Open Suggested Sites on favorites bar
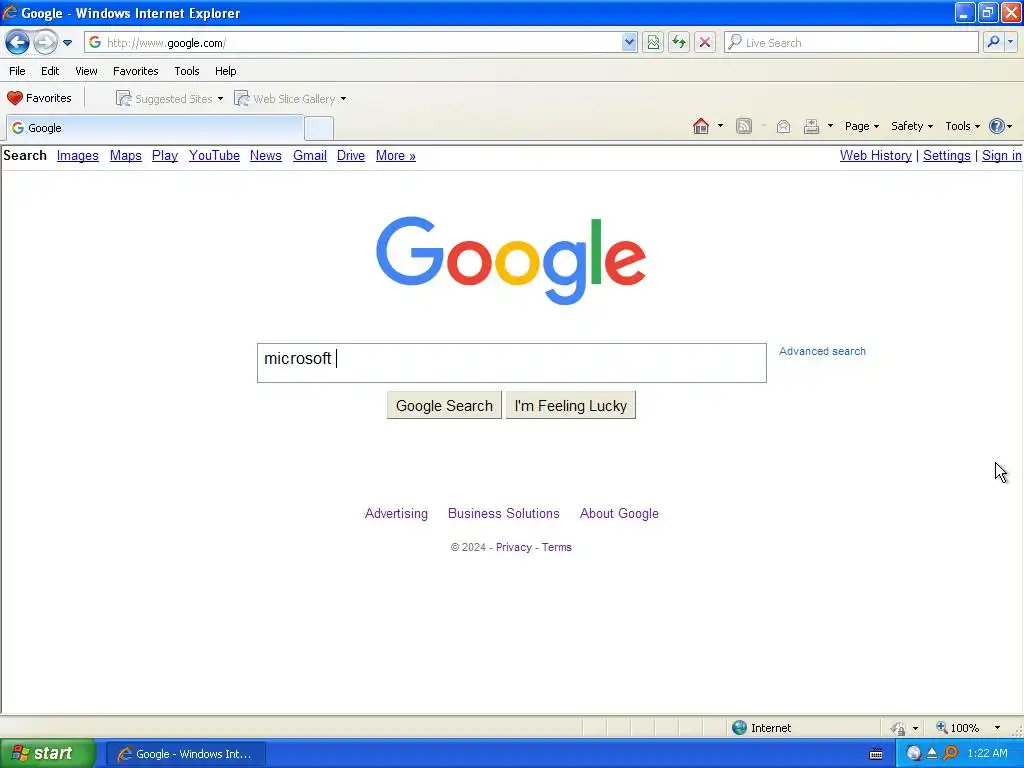Viewport: 1024px width, 768px height. [170, 99]
